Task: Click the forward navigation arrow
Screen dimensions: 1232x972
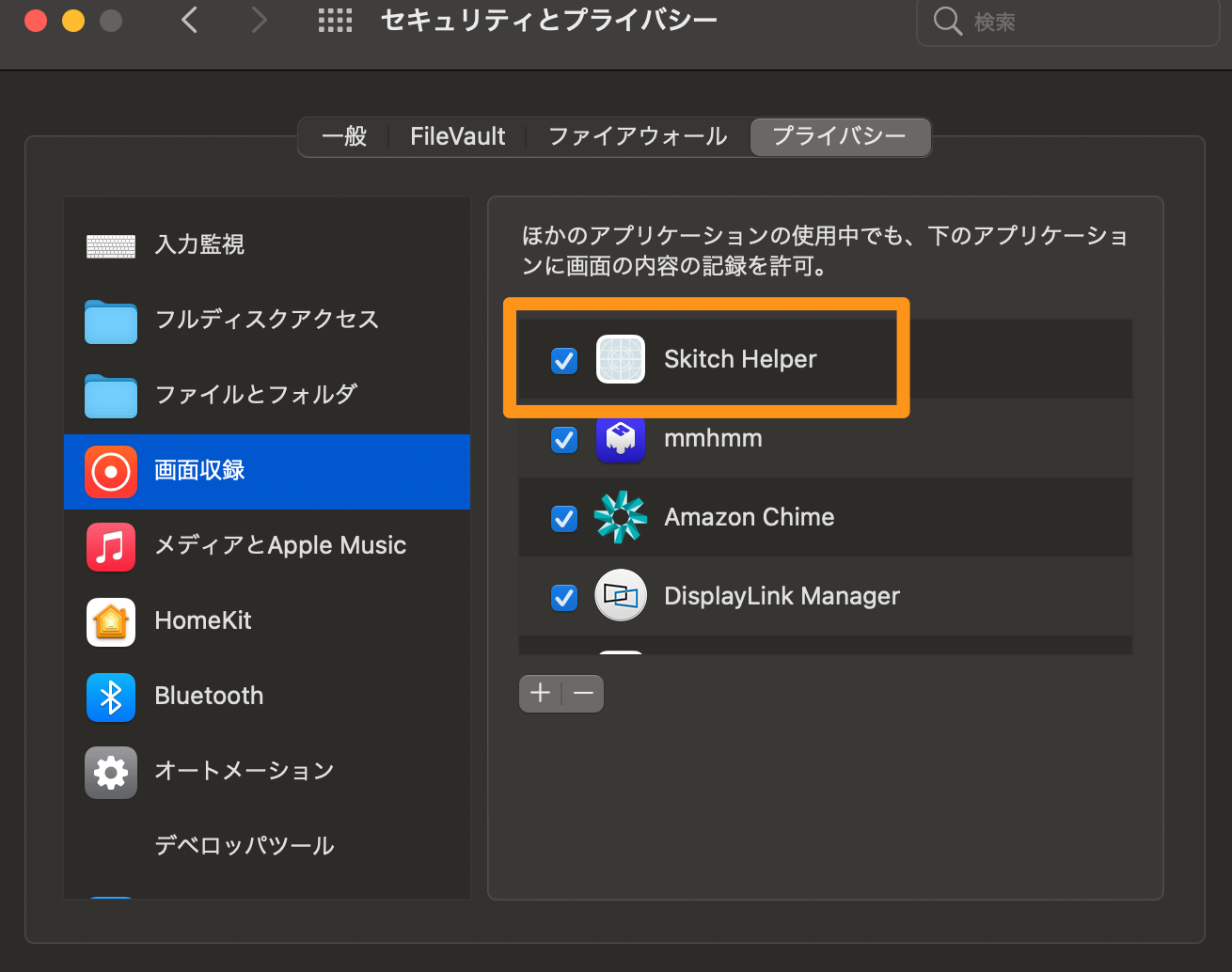Action: click(x=260, y=20)
